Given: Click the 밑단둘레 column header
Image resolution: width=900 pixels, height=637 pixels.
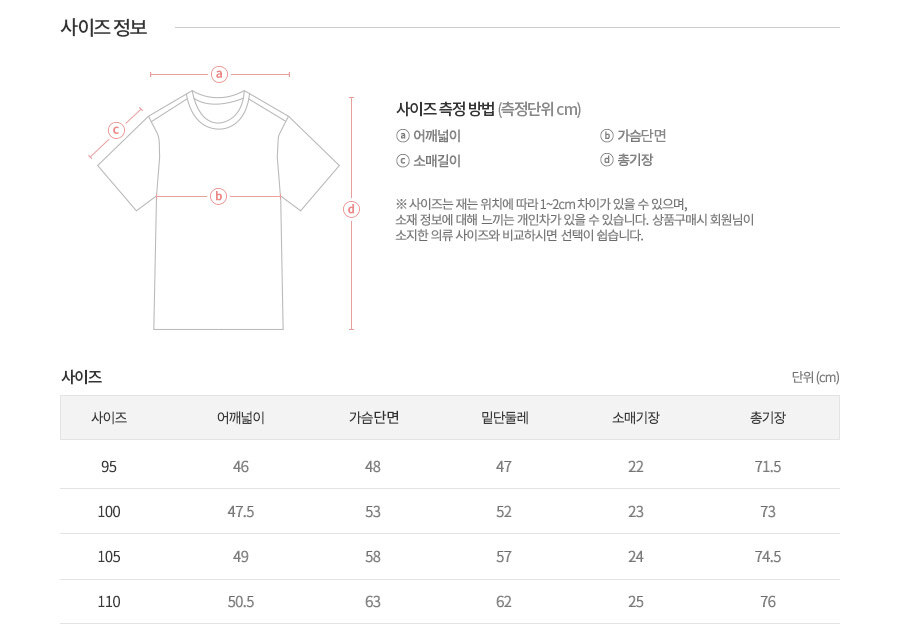Looking at the screenshot, I should (x=505, y=418).
